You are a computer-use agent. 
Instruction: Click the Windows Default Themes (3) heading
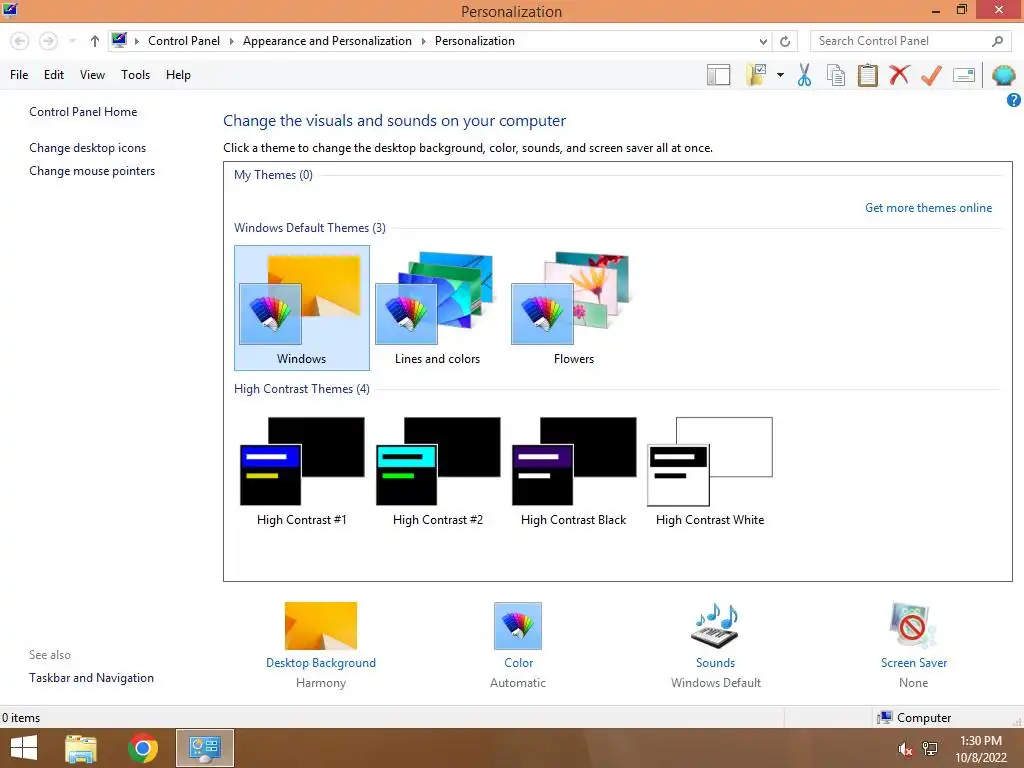310,228
